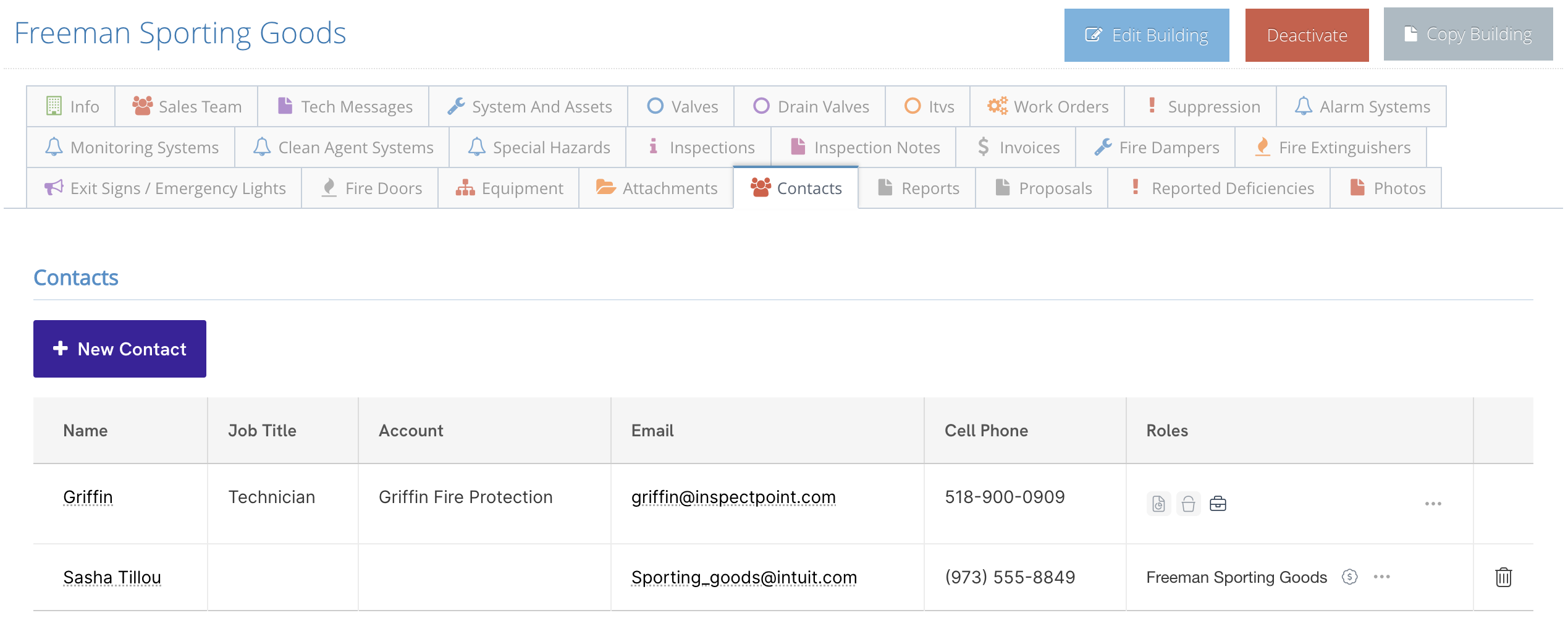Viewport: 1568px width, 618px height.
Task: Go to Exit Signs / Emergency Lights tab
Action: click(164, 188)
